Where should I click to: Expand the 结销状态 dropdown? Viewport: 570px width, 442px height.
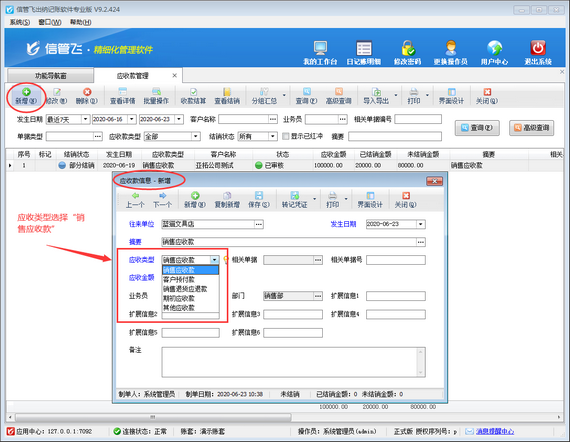click(273, 136)
